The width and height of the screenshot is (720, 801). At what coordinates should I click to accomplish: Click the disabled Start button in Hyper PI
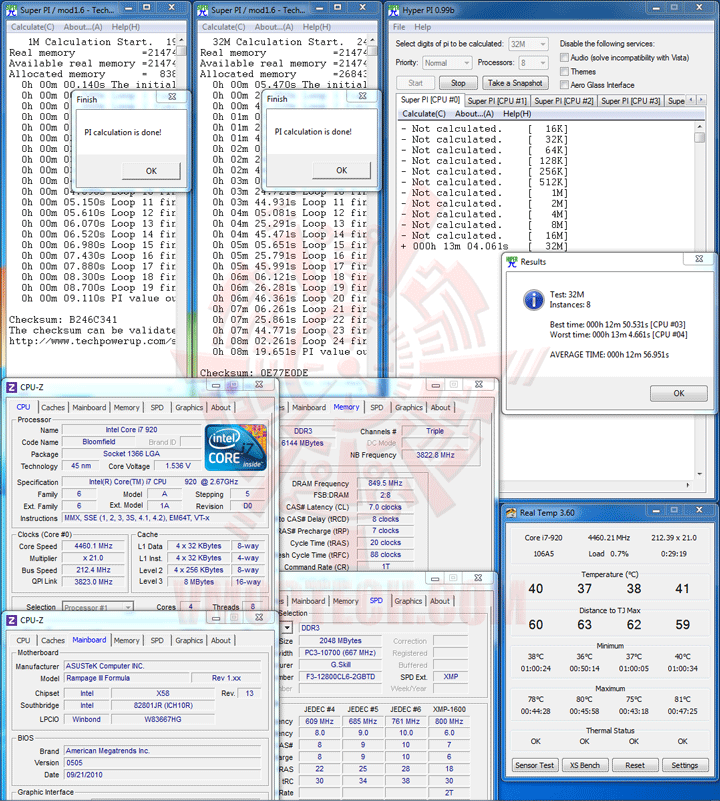[x=415, y=83]
